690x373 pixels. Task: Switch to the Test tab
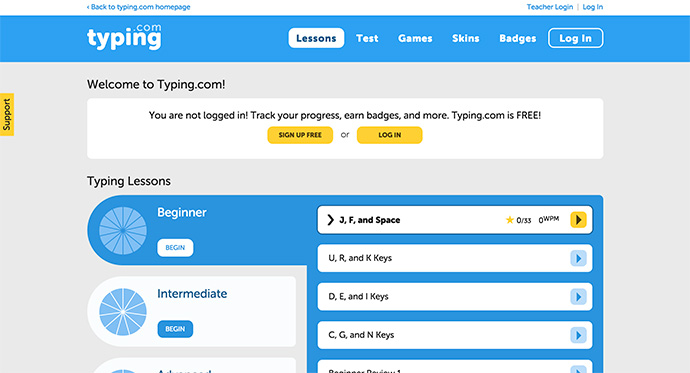click(367, 38)
